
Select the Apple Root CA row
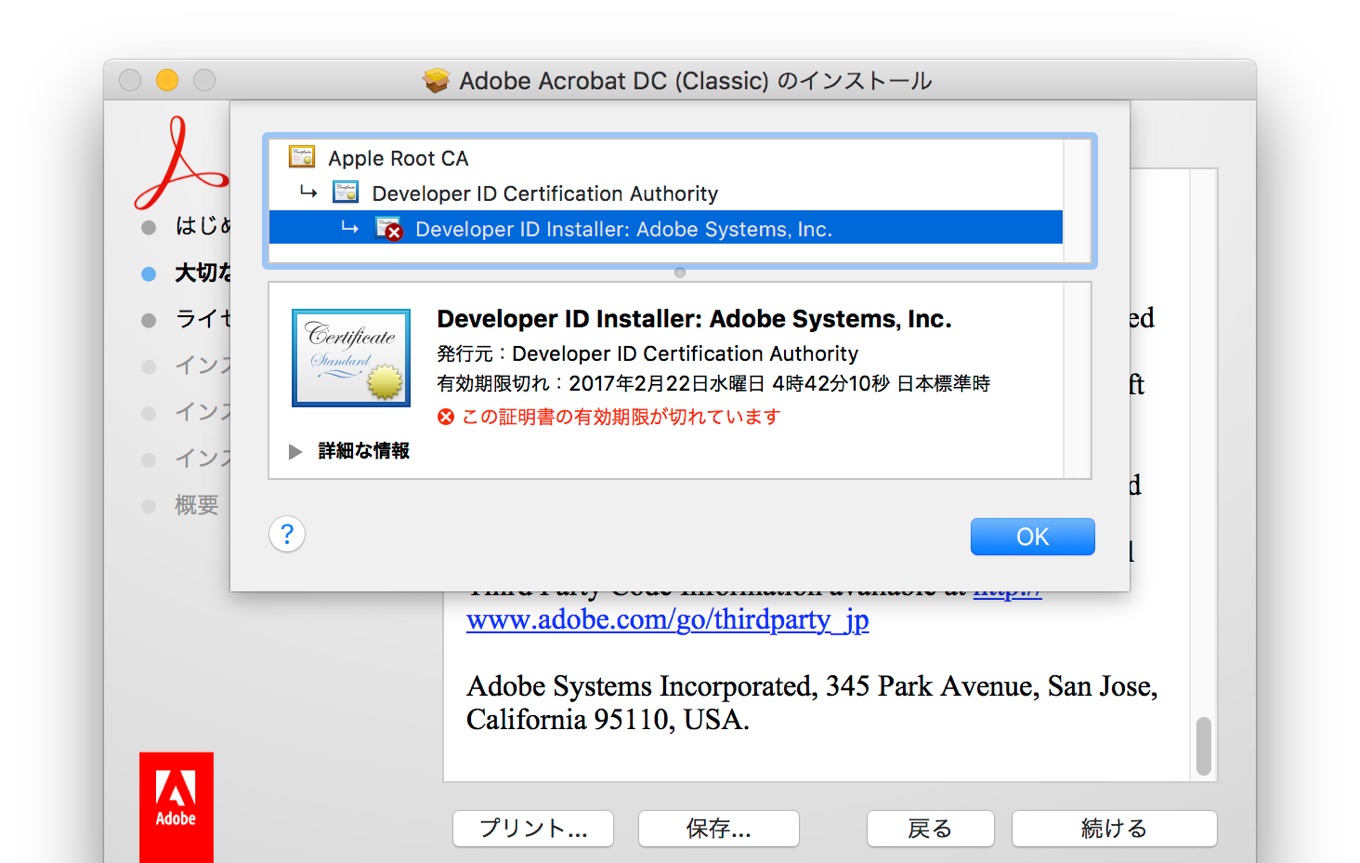point(666,158)
